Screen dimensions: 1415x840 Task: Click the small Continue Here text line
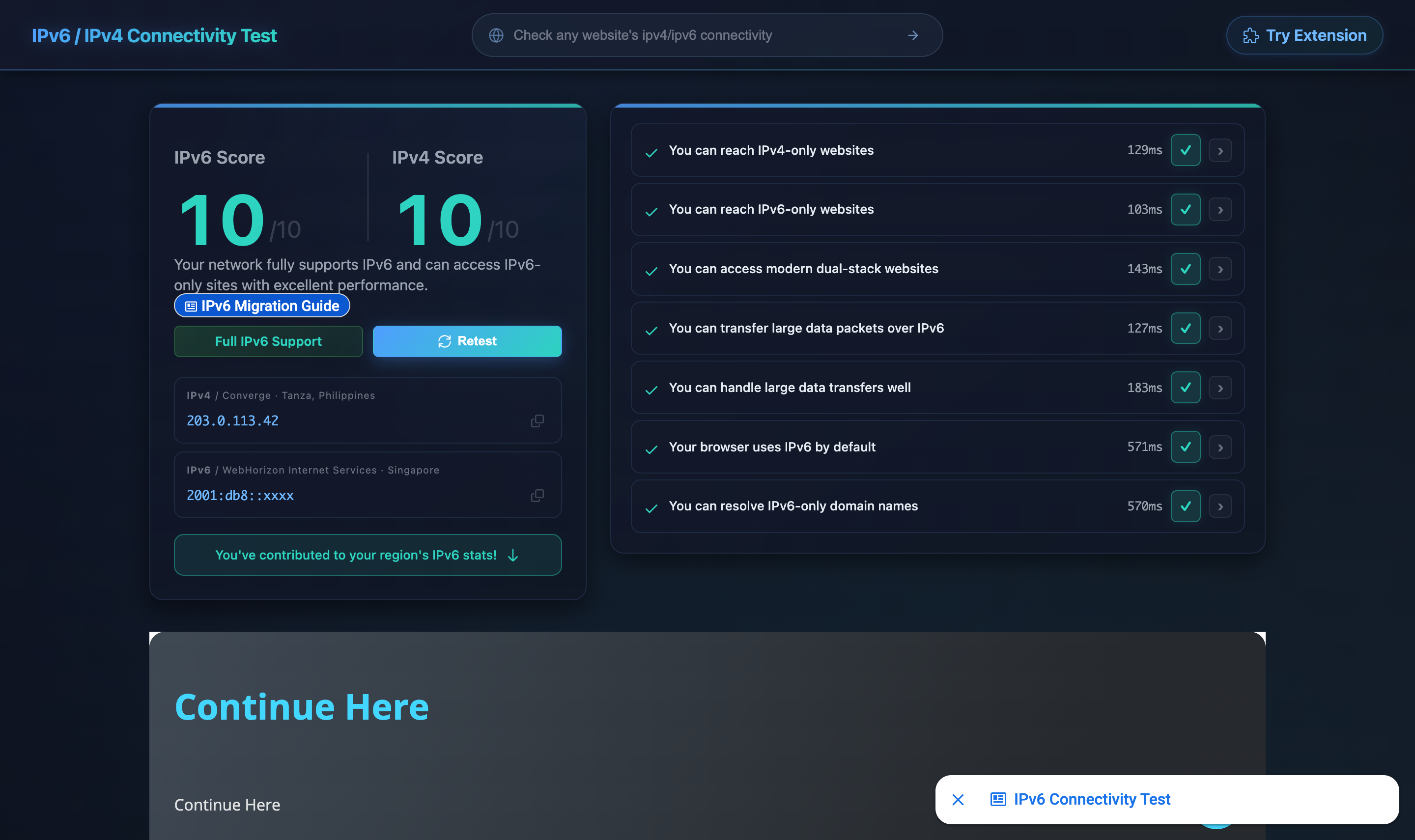click(x=227, y=805)
